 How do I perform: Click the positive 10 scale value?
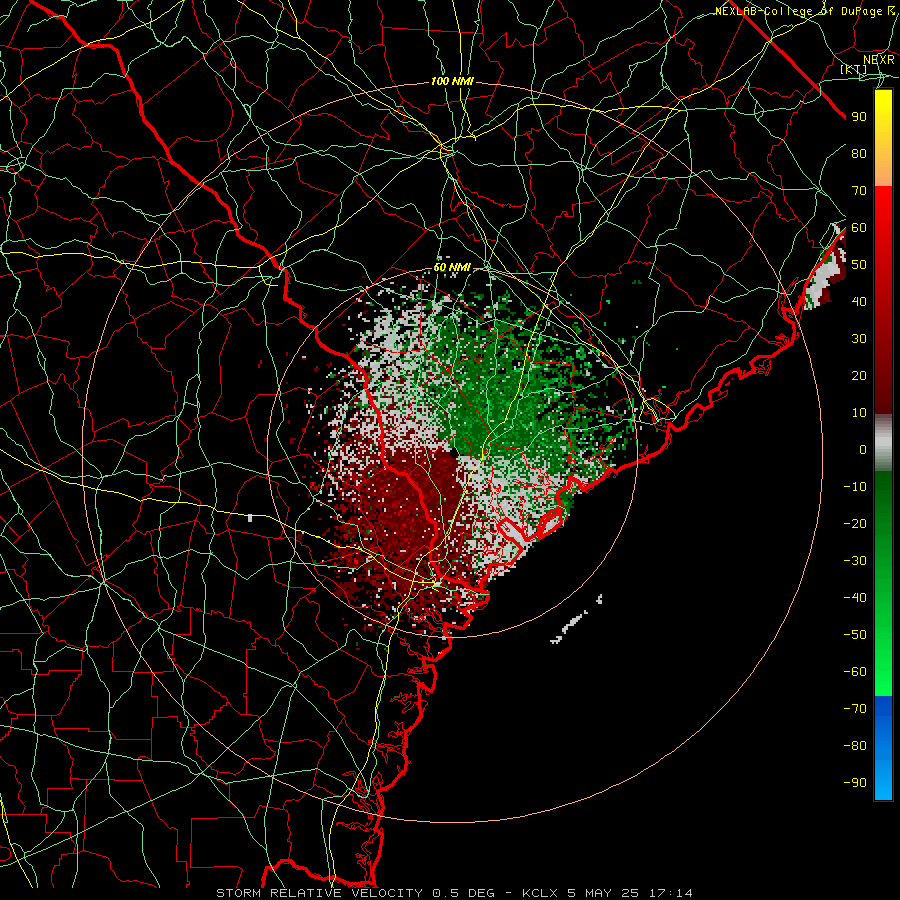(859, 413)
